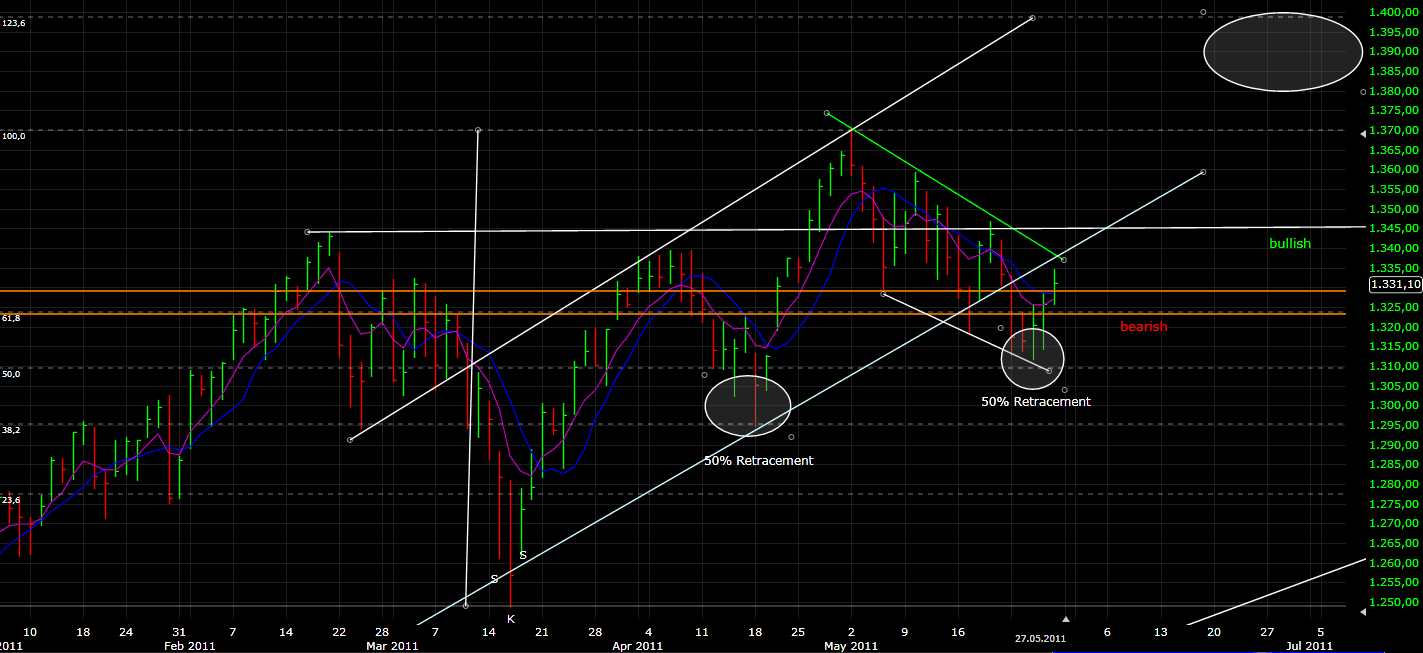
Task: Click the "50% Retracement" text under May ellipse
Action: tap(1035, 401)
